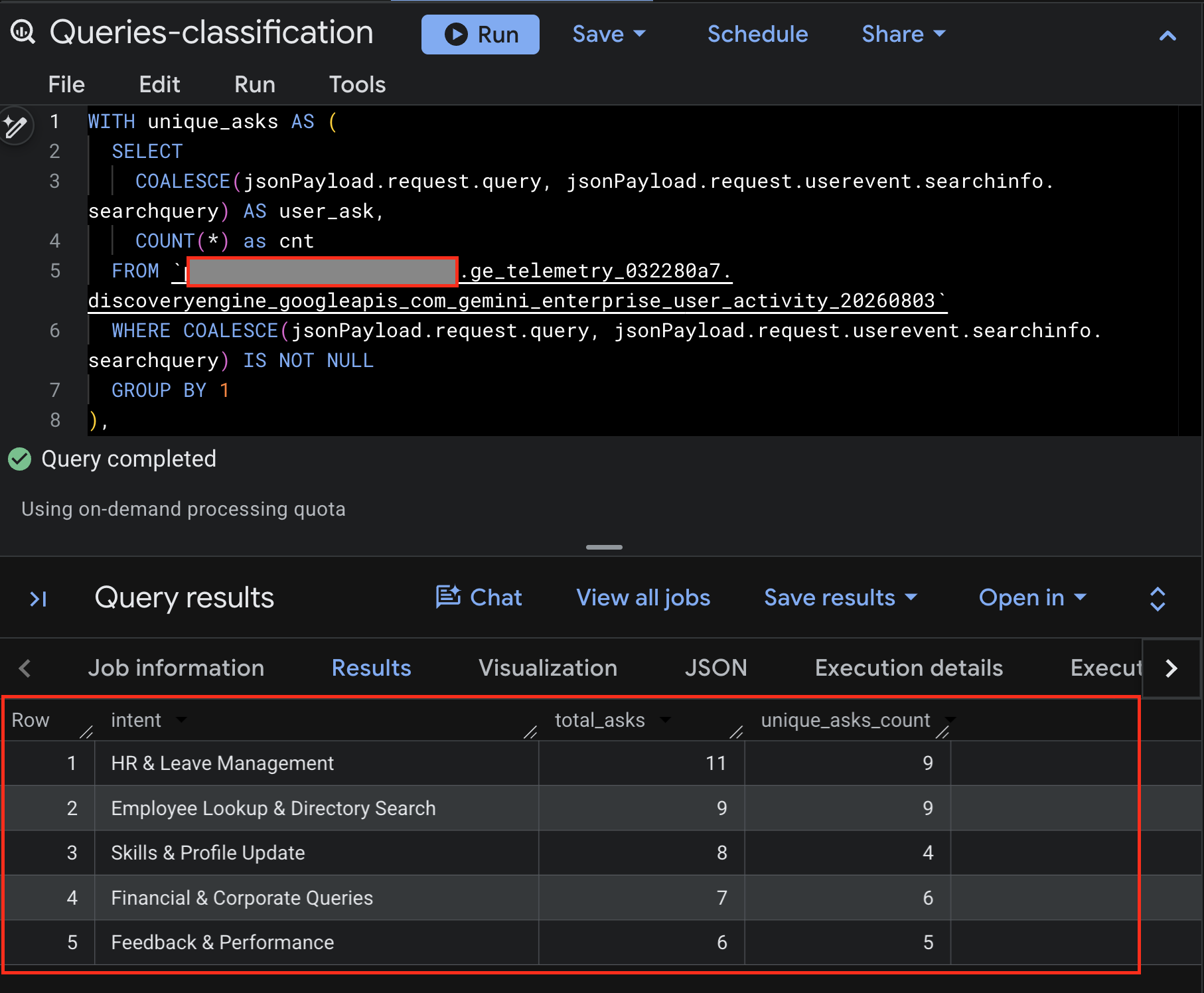1204x993 pixels.
Task: Select Financial & Corporate Queries cell
Action: click(x=317, y=897)
